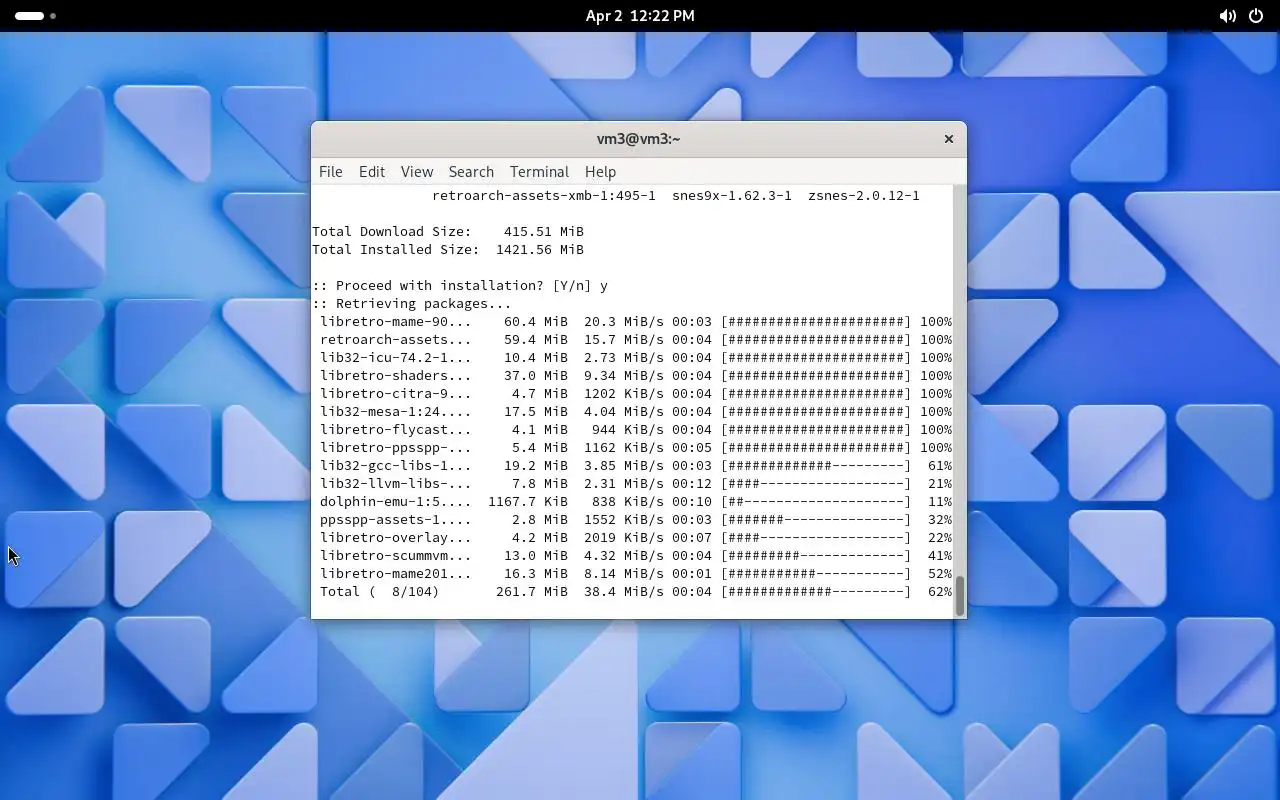Viewport: 1280px width, 800px height.
Task: Click the zsnes-2.0.12-1 package name
Action: [864, 196]
